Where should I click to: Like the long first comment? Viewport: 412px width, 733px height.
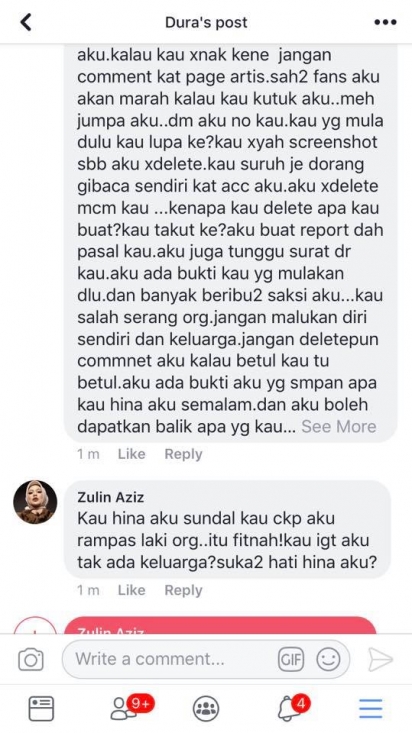point(131,454)
